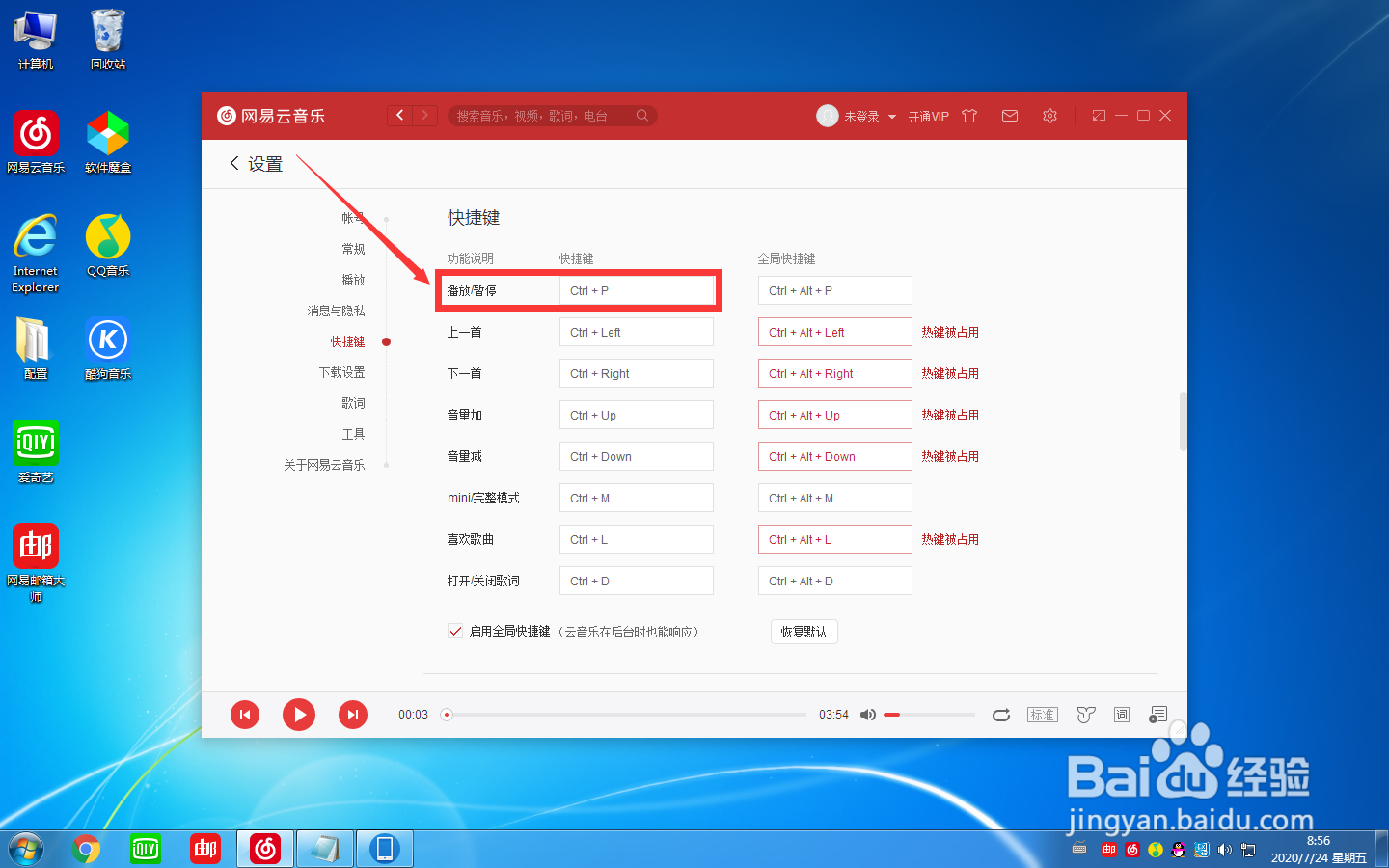Edit the 打开/关闭歌词 Ctrl + D field
This screenshot has height=868, width=1389.
(x=637, y=581)
